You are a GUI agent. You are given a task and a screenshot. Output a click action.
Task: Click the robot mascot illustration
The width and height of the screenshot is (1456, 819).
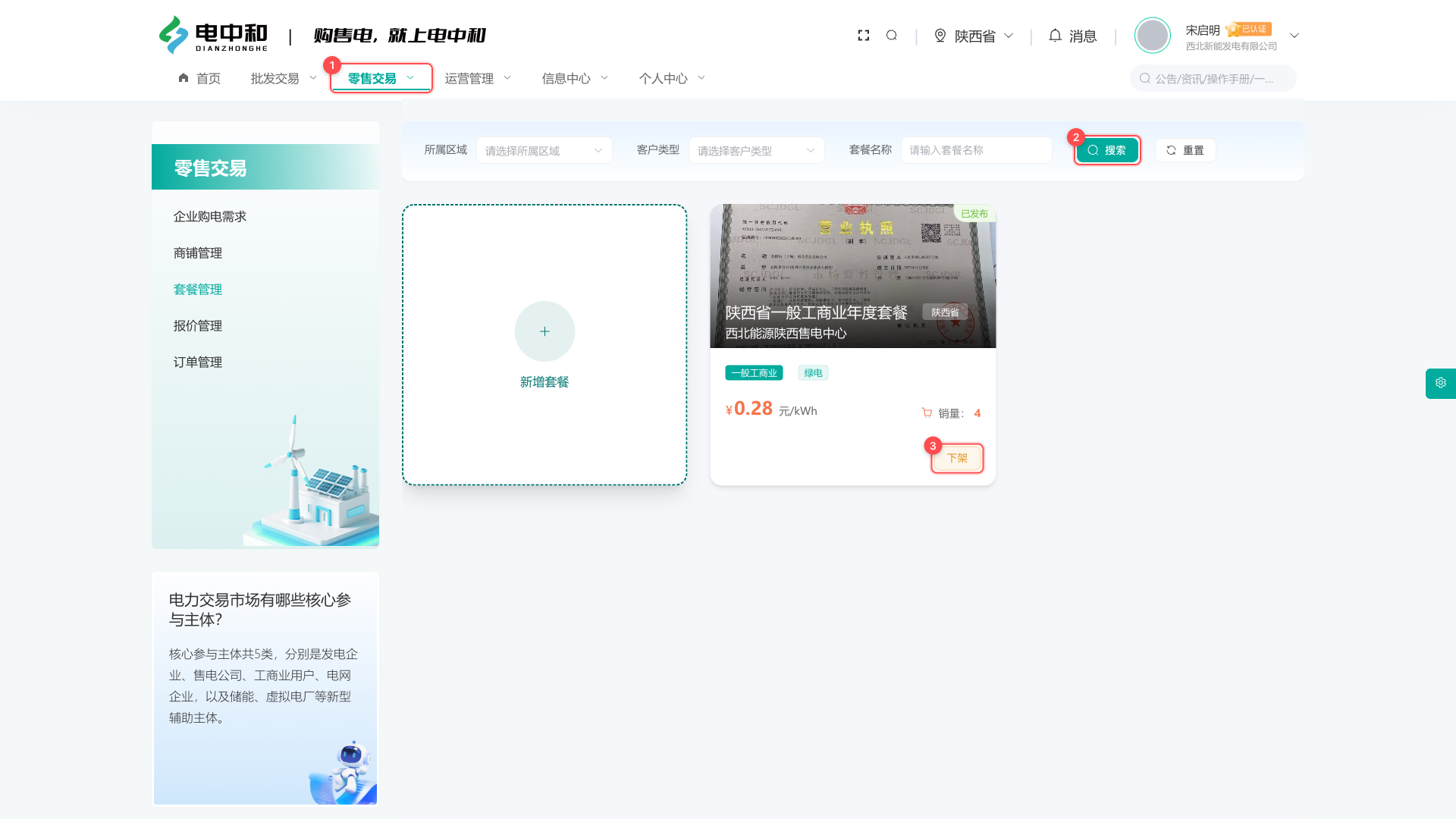tap(345, 773)
